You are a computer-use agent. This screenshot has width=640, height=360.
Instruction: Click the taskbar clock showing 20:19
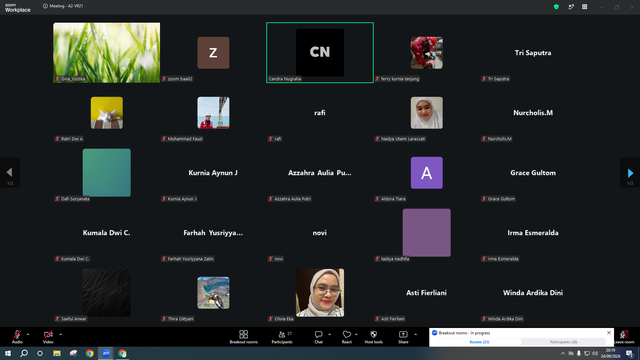click(610, 353)
